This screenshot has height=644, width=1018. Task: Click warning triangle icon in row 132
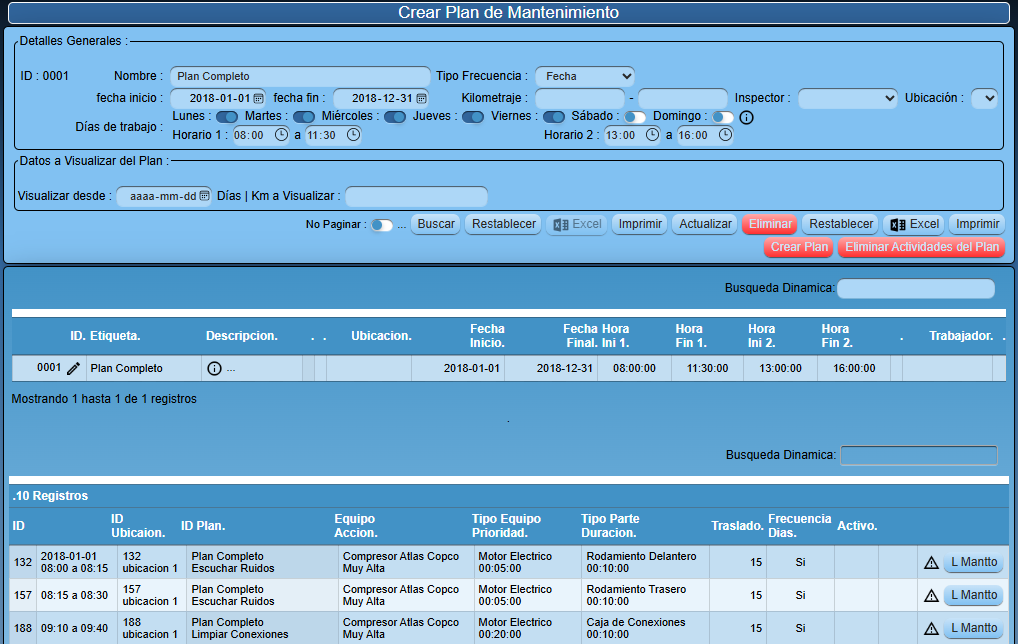click(932, 563)
